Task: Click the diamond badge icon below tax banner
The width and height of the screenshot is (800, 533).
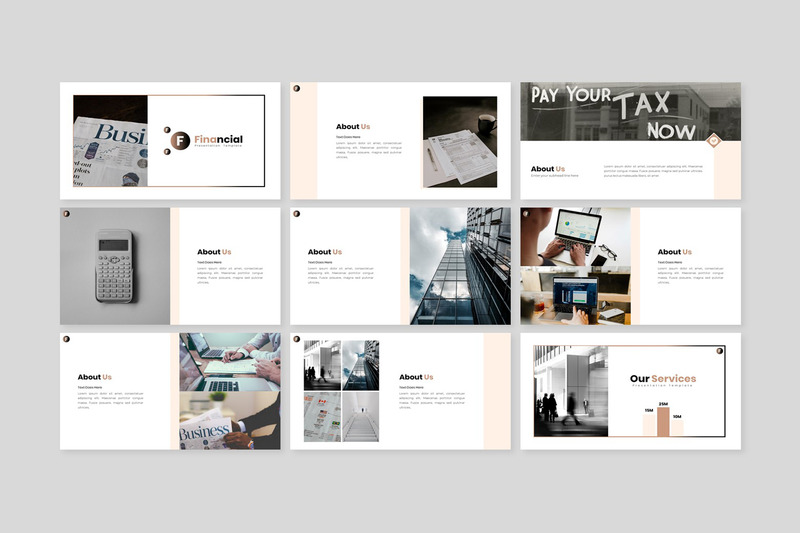Action: coord(714,140)
